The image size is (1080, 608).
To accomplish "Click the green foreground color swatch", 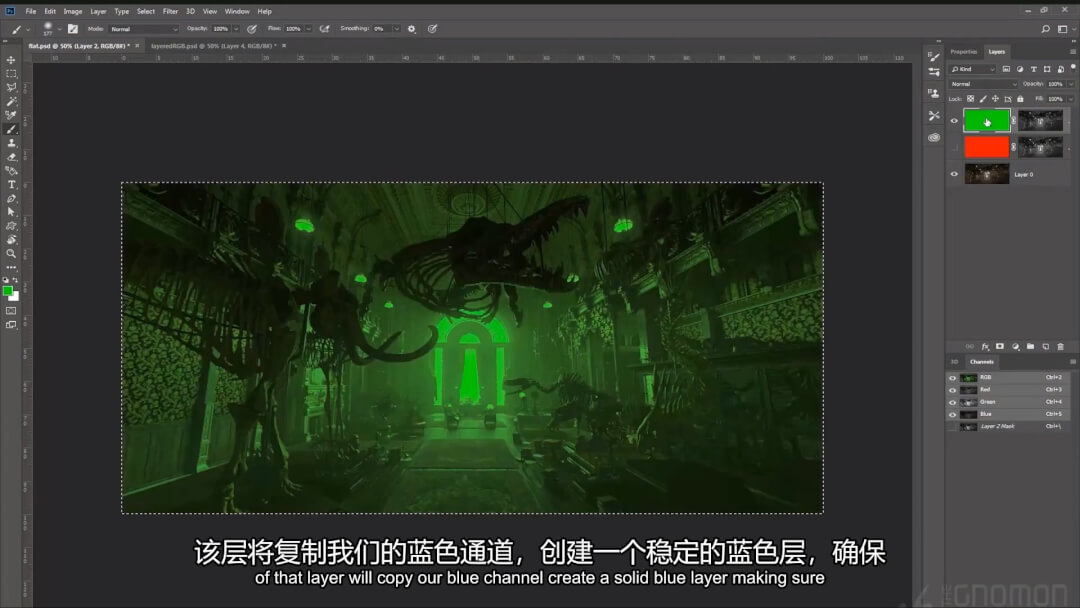I will coord(8,291).
